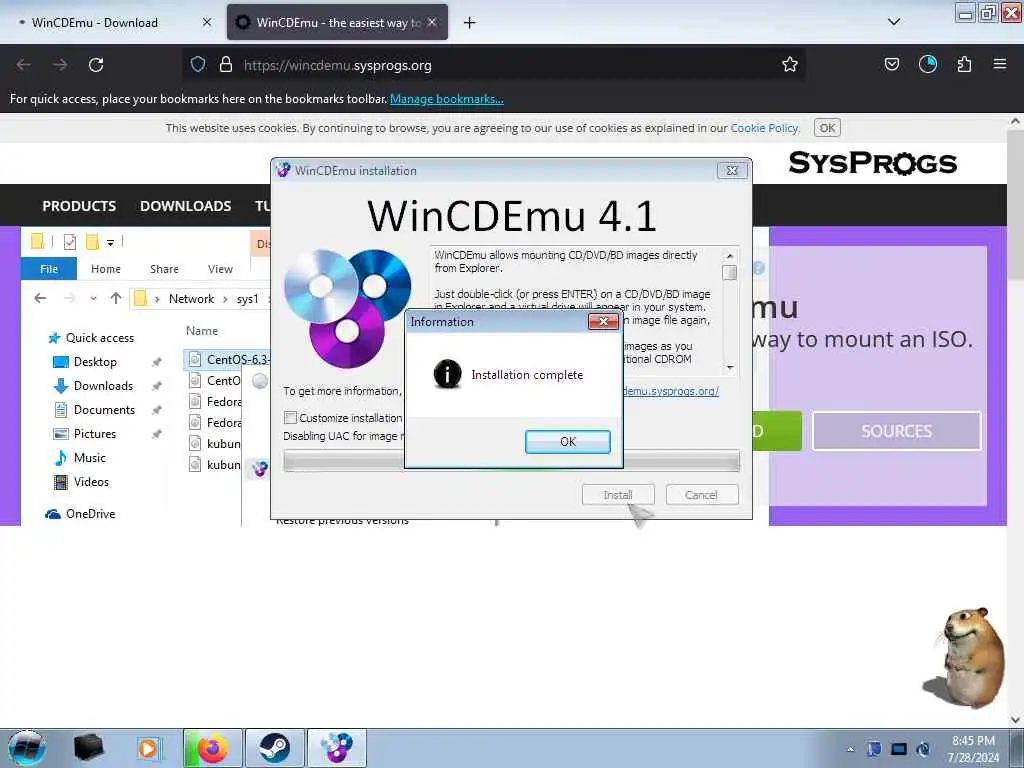
Task: Open Windows Start button
Action: [x=26, y=748]
